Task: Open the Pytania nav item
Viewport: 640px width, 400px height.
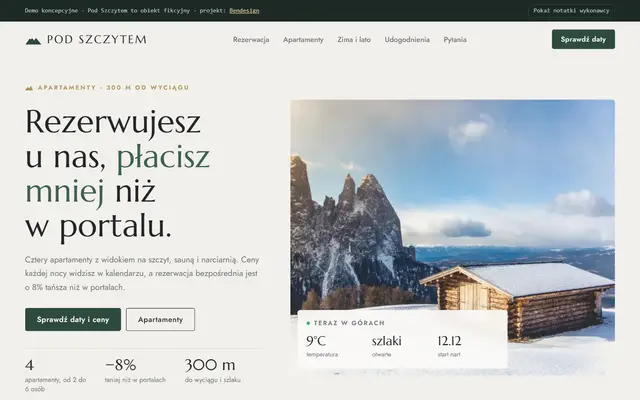Action: pos(455,40)
